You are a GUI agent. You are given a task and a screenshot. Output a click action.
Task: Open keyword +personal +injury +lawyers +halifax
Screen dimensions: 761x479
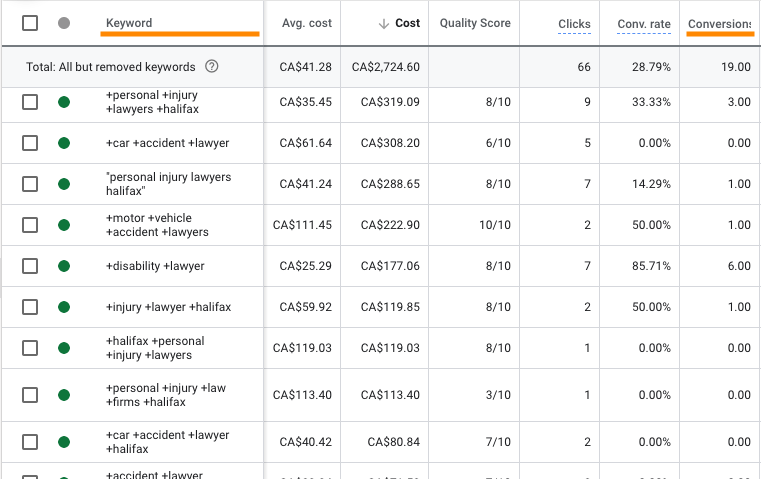152,102
